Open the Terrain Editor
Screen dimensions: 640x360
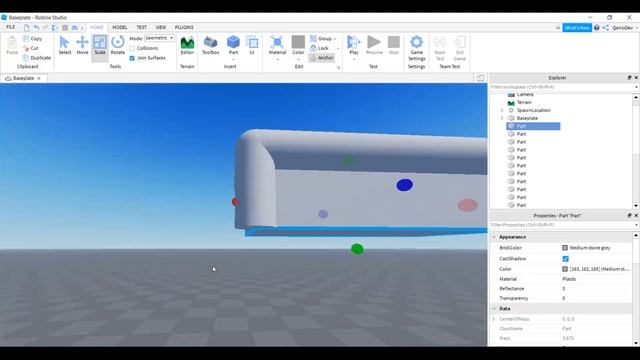(187, 45)
